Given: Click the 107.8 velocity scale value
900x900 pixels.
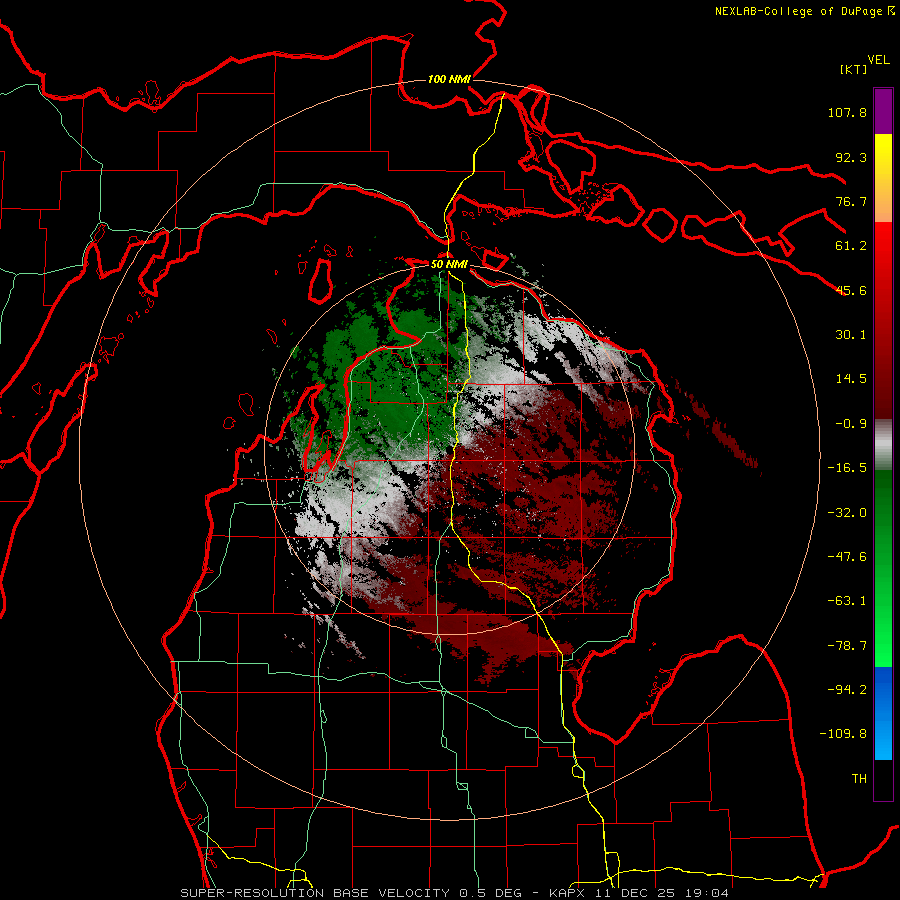Looking at the screenshot, I should [x=847, y=112].
